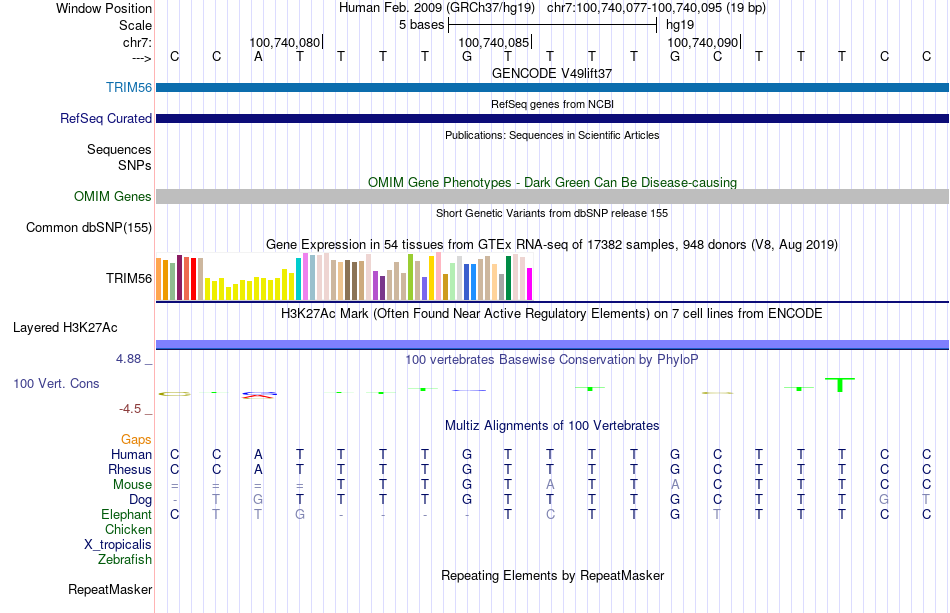
Task: Click the 100,740,085 coordinate tick
Action: click(494, 42)
